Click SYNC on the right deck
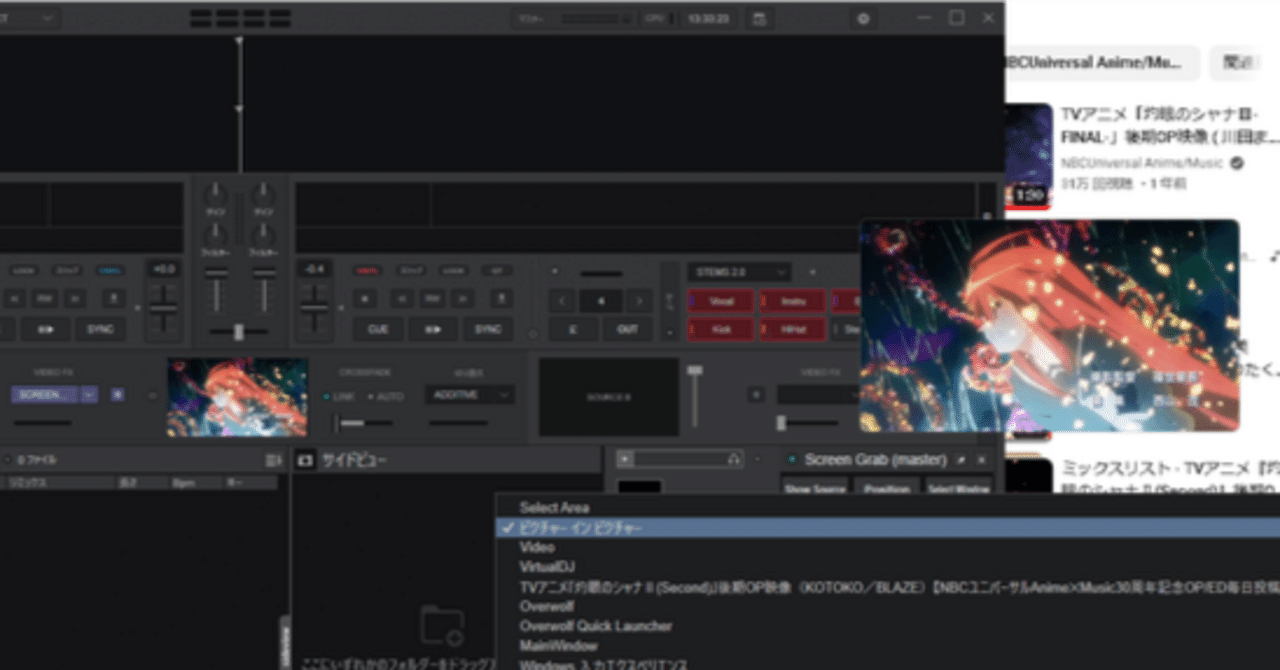The image size is (1280, 670). pos(489,329)
